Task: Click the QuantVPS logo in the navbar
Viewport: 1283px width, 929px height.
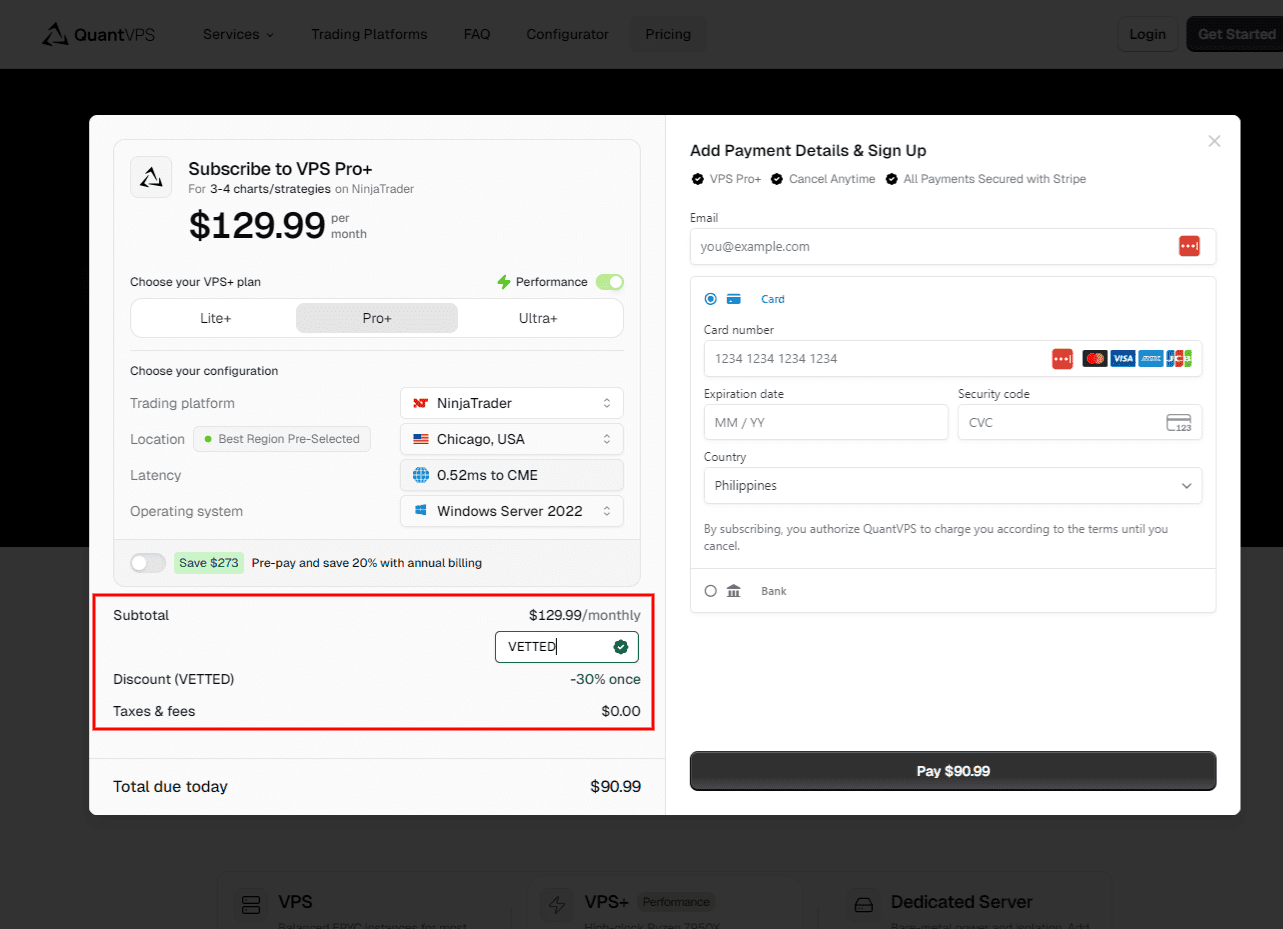Action: point(97,33)
